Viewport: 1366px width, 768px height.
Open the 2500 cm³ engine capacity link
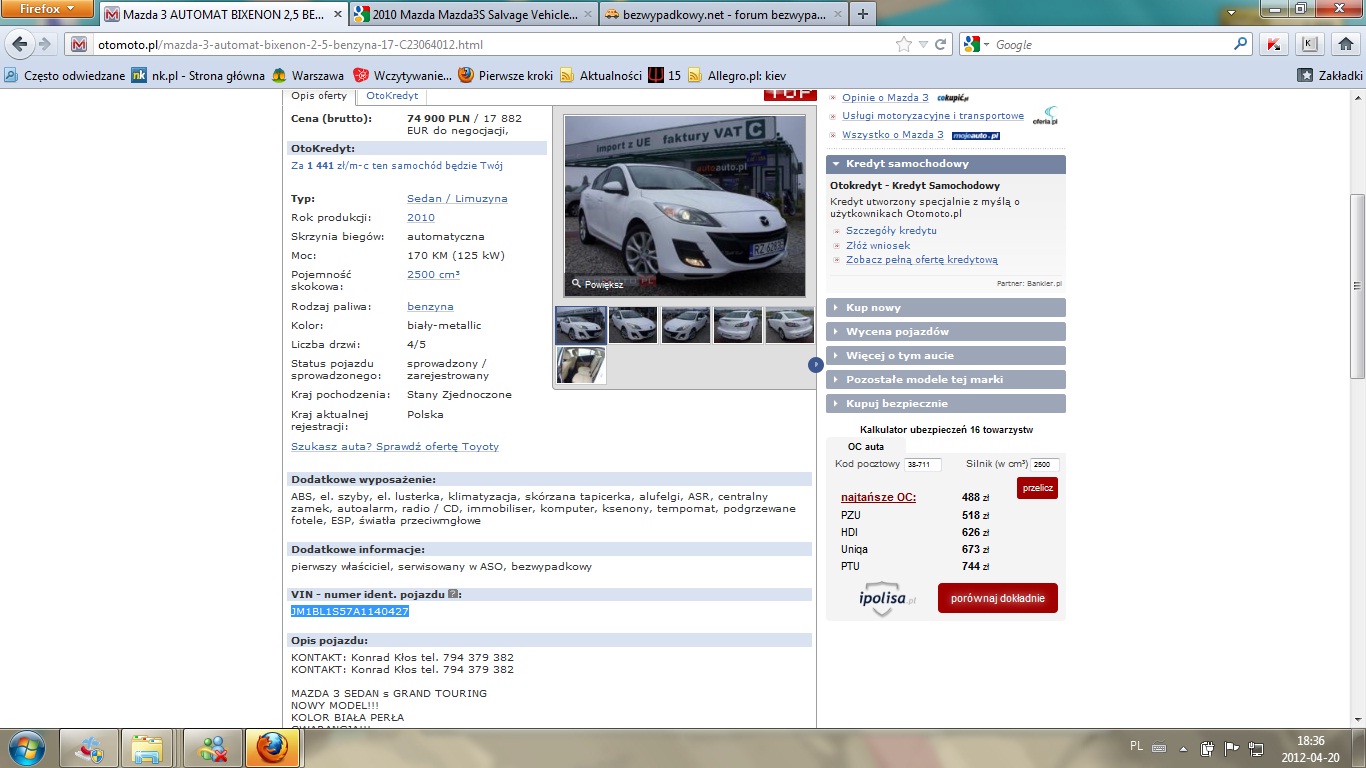433,274
